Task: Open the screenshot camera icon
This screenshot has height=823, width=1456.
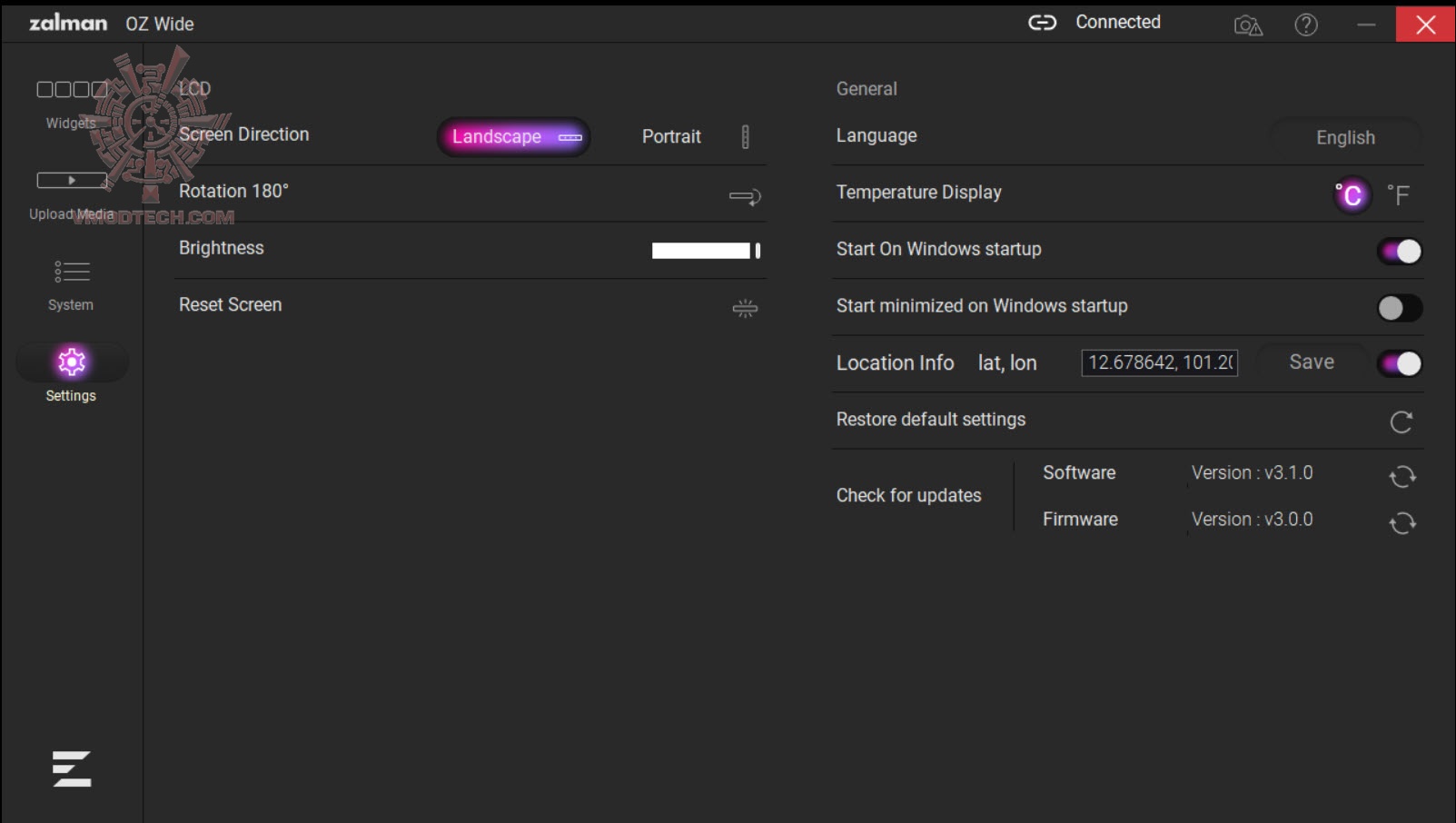Action: pos(1248,25)
